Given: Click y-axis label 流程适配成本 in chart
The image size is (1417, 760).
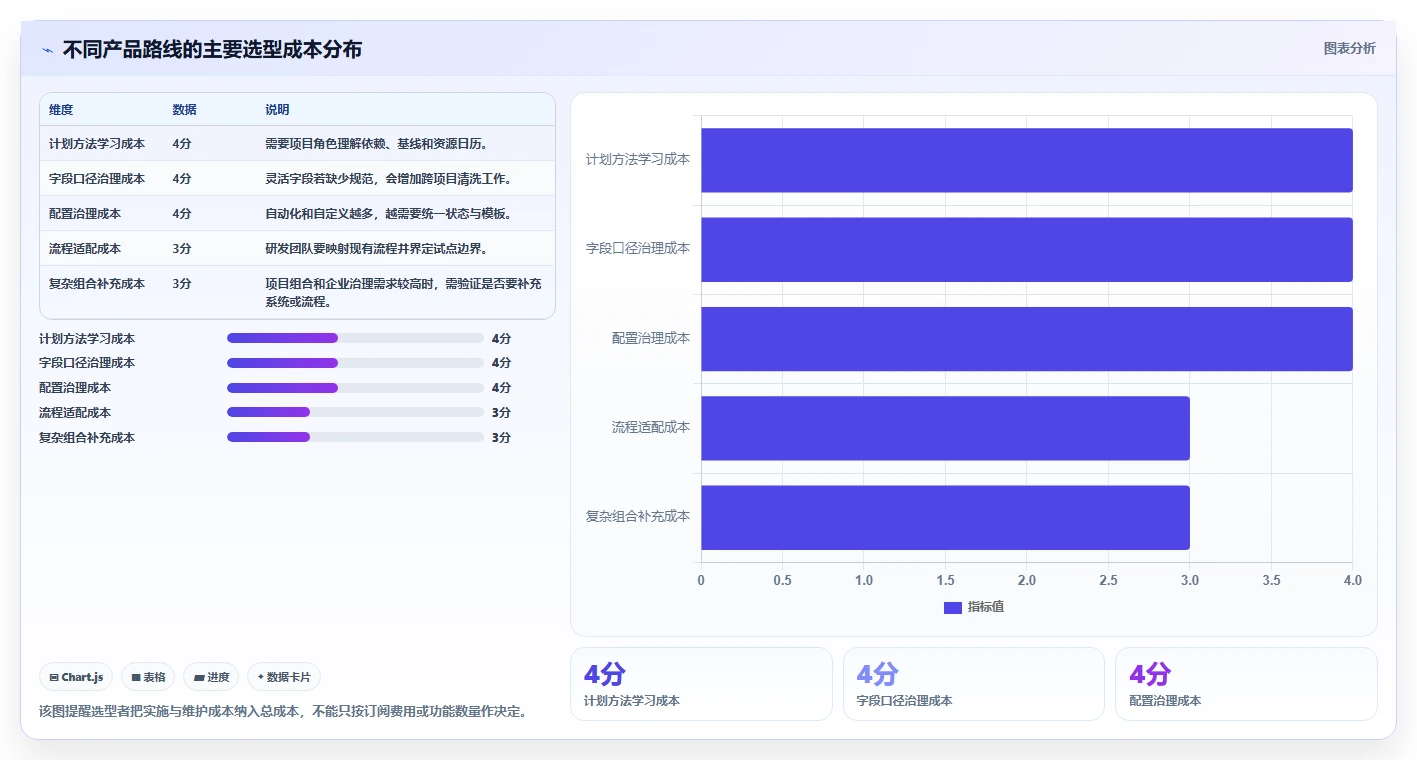Looking at the screenshot, I should (x=651, y=427).
